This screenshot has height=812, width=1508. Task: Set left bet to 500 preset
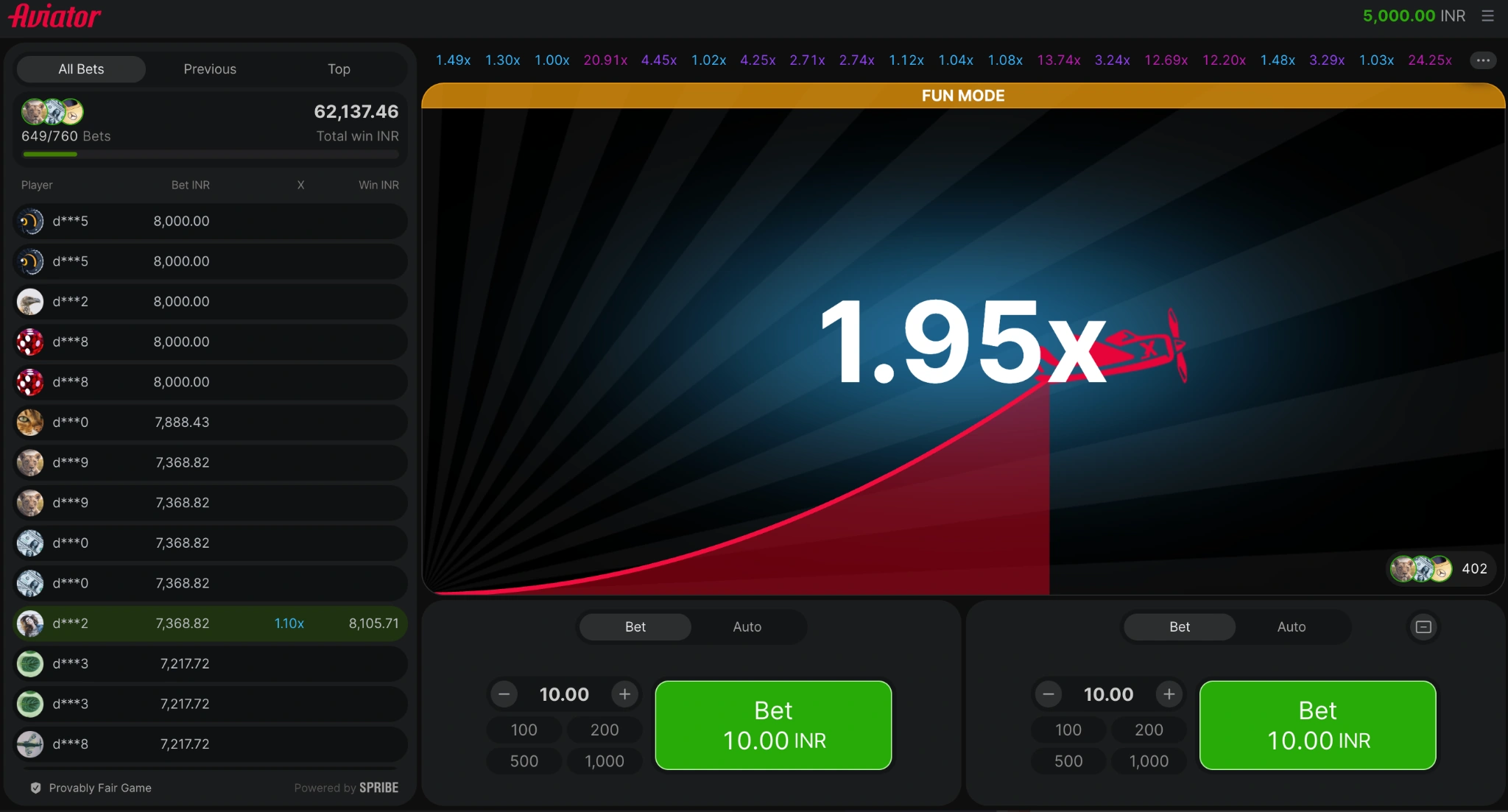point(524,761)
